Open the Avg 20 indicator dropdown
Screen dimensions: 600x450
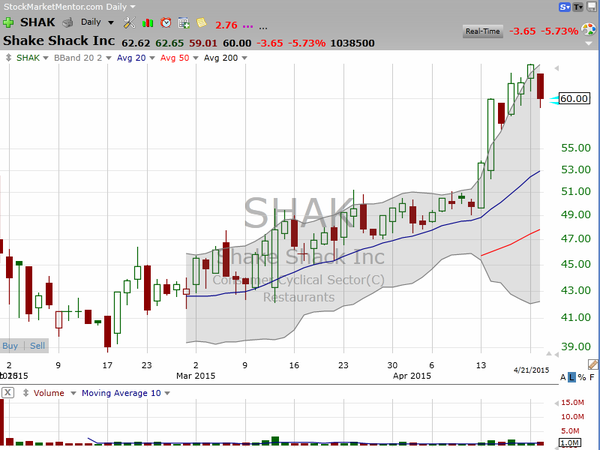click(152, 58)
